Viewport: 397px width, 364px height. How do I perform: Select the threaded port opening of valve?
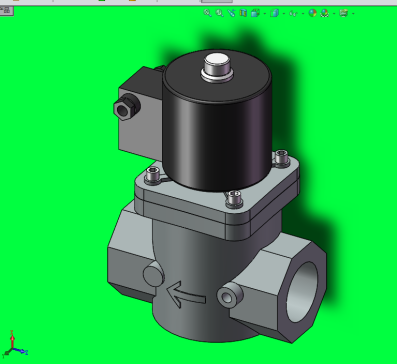click(x=302, y=292)
